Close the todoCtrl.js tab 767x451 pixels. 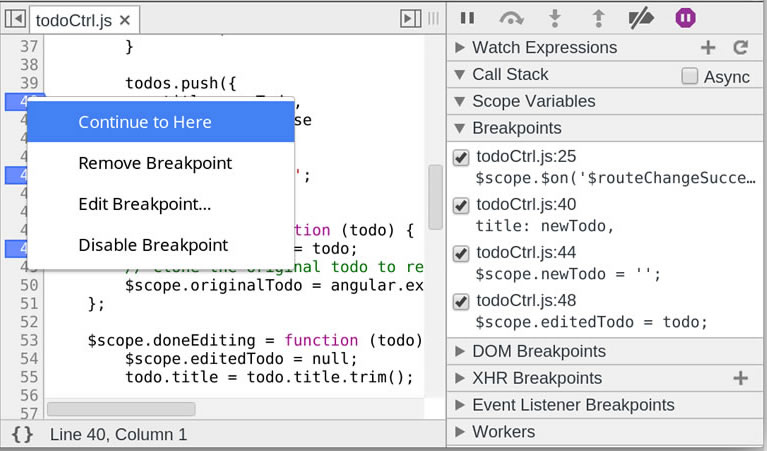coord(125,20)
